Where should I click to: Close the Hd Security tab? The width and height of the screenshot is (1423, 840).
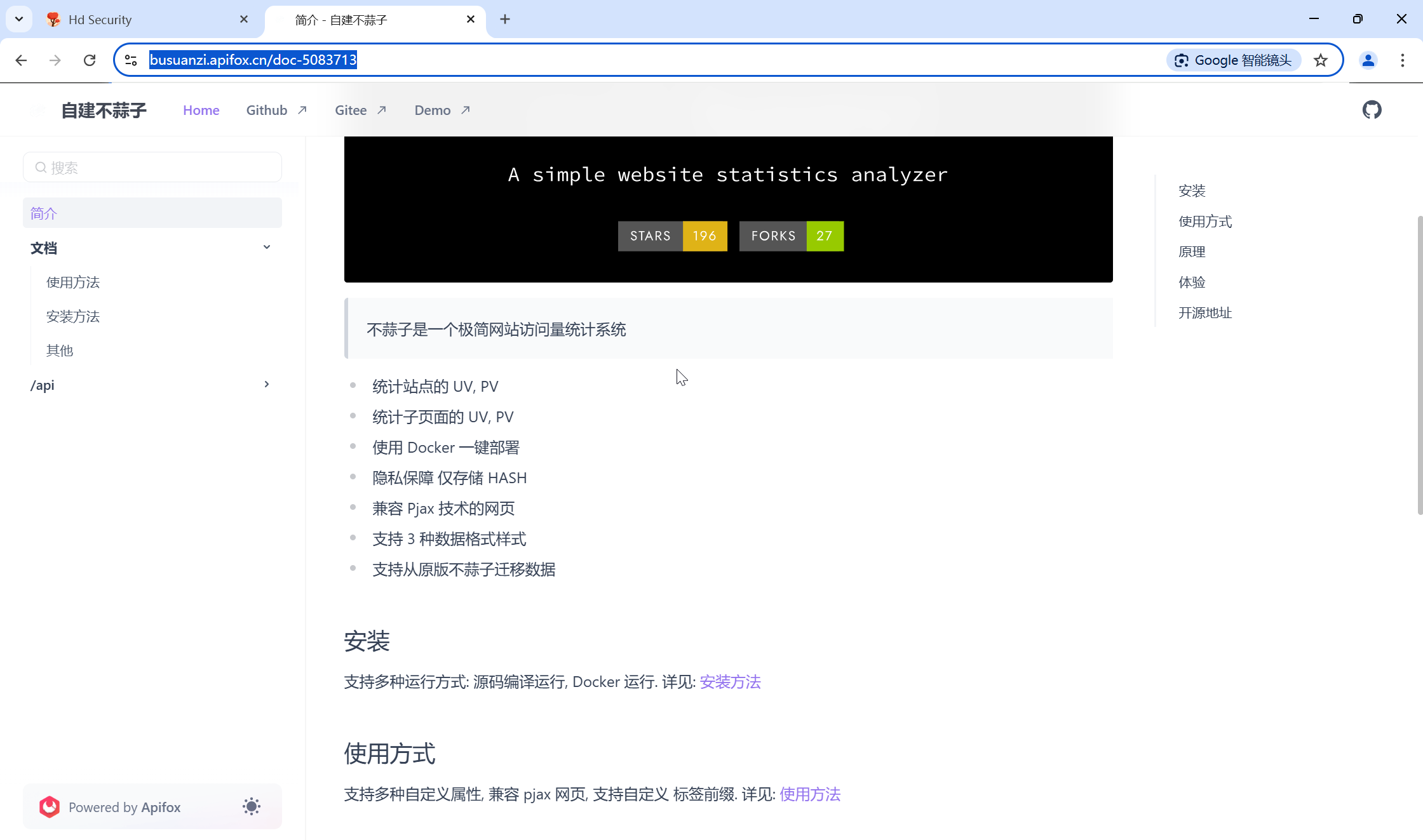click(244, 20)
